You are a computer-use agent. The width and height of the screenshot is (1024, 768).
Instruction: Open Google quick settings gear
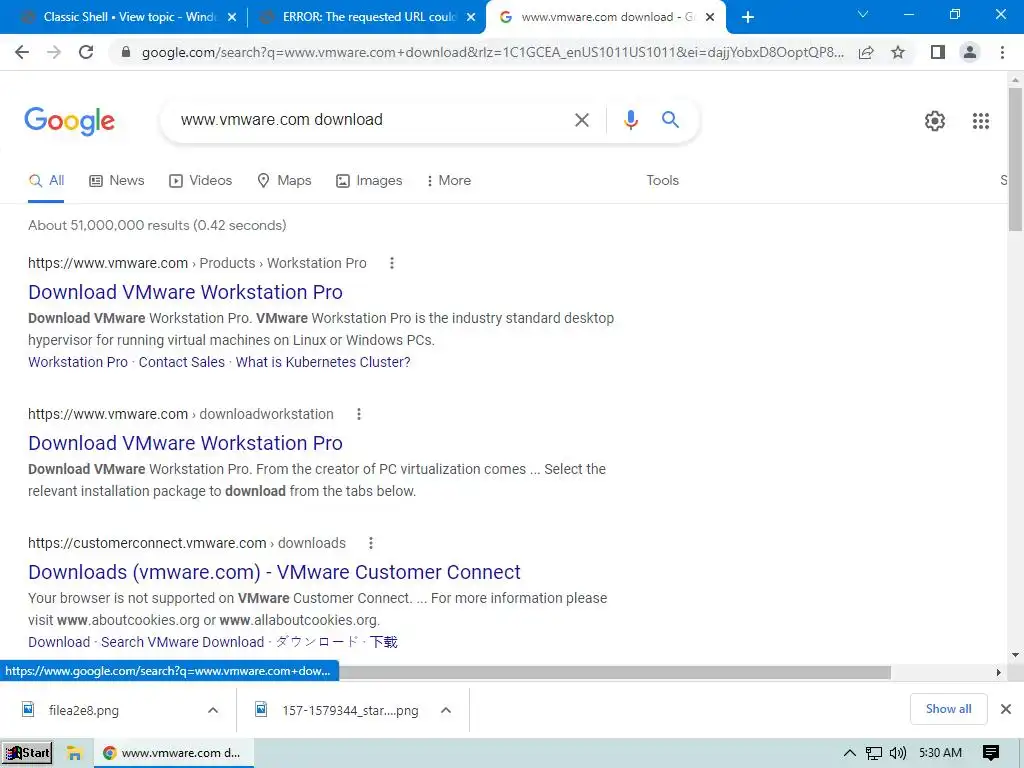(935, 121)
